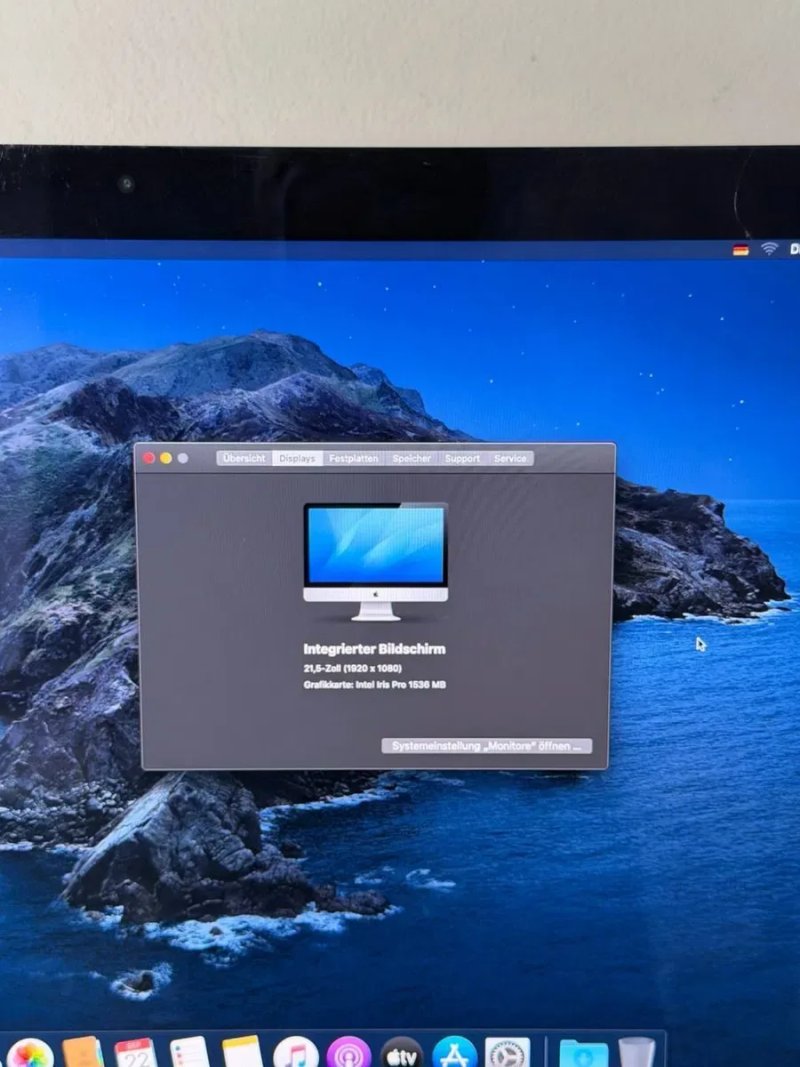Open System Preferences from the dock
This screenshot has height=1067, width=800.
click(x=507, y=1053)
